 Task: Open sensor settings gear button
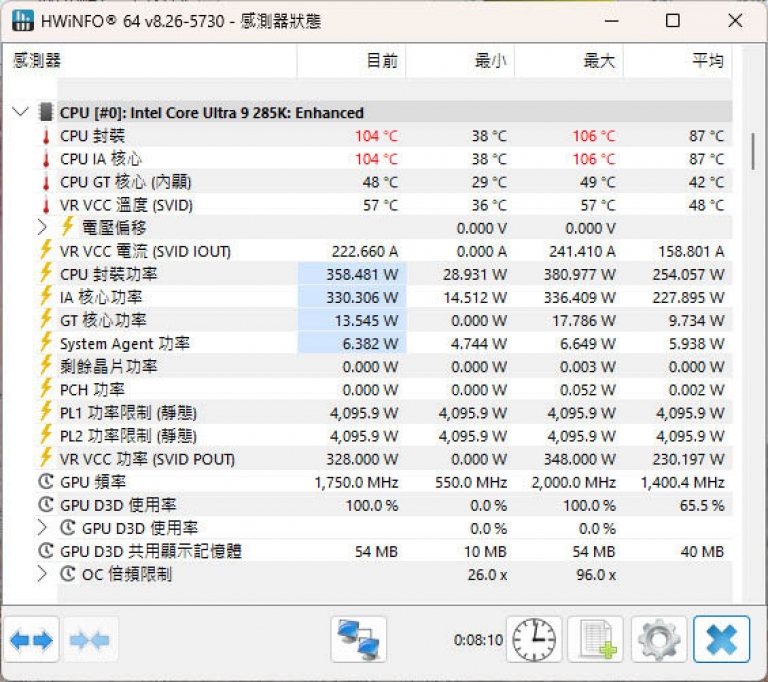pos(659,640)
